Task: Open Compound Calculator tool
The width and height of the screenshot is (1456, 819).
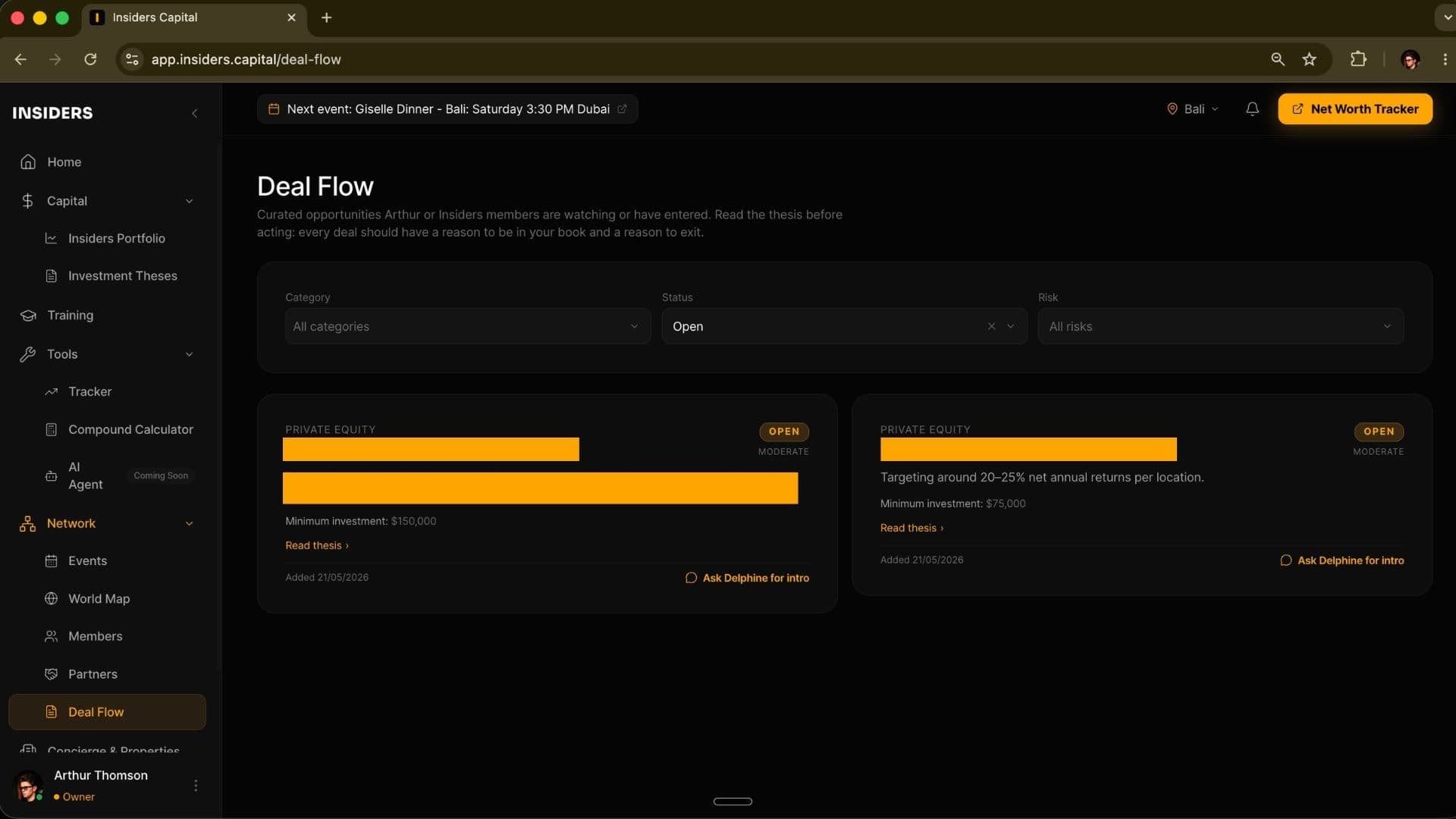Action: tap(130, 429)
